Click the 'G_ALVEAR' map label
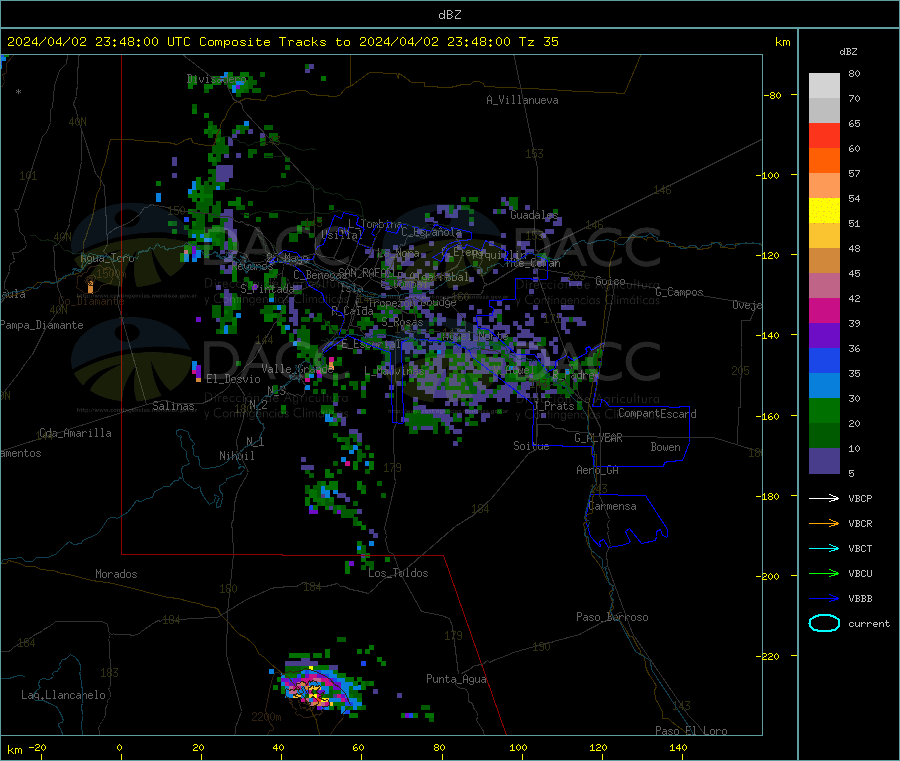The width and height of the screenshot is (900, 761). coord(598,438)
